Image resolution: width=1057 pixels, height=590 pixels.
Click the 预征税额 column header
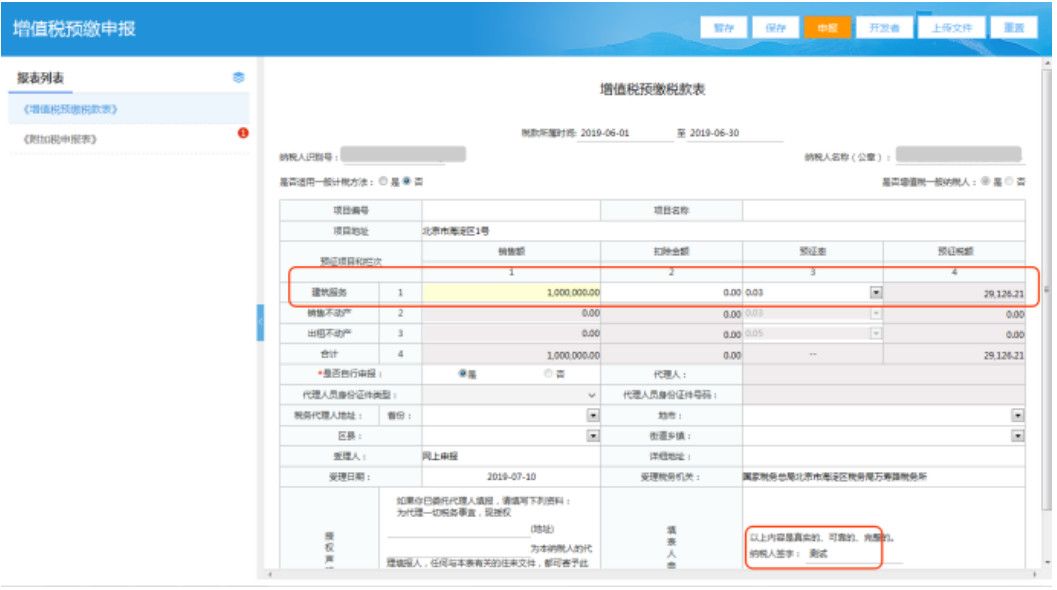coord(955,251)
